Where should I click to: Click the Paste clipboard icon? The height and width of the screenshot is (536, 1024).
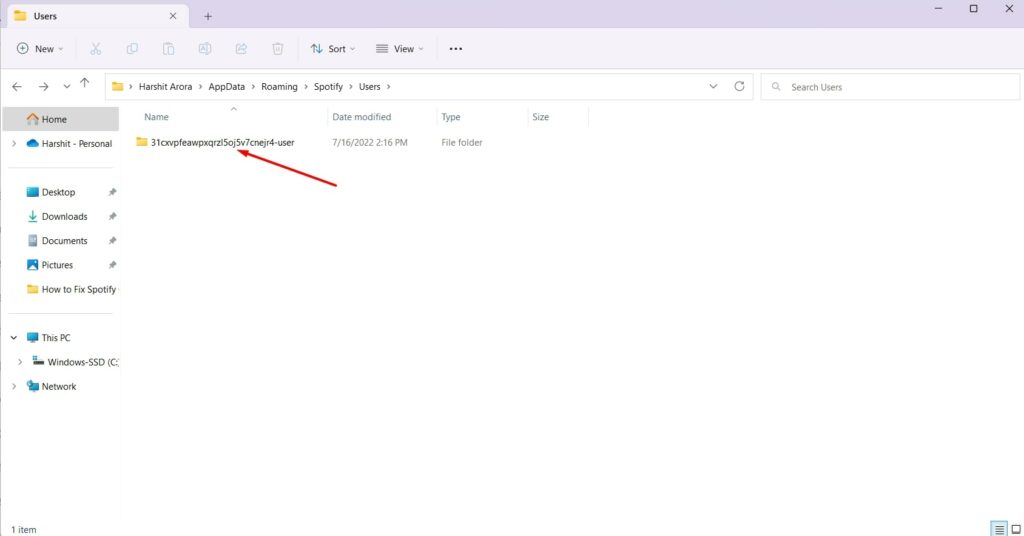tap(169, 48)
